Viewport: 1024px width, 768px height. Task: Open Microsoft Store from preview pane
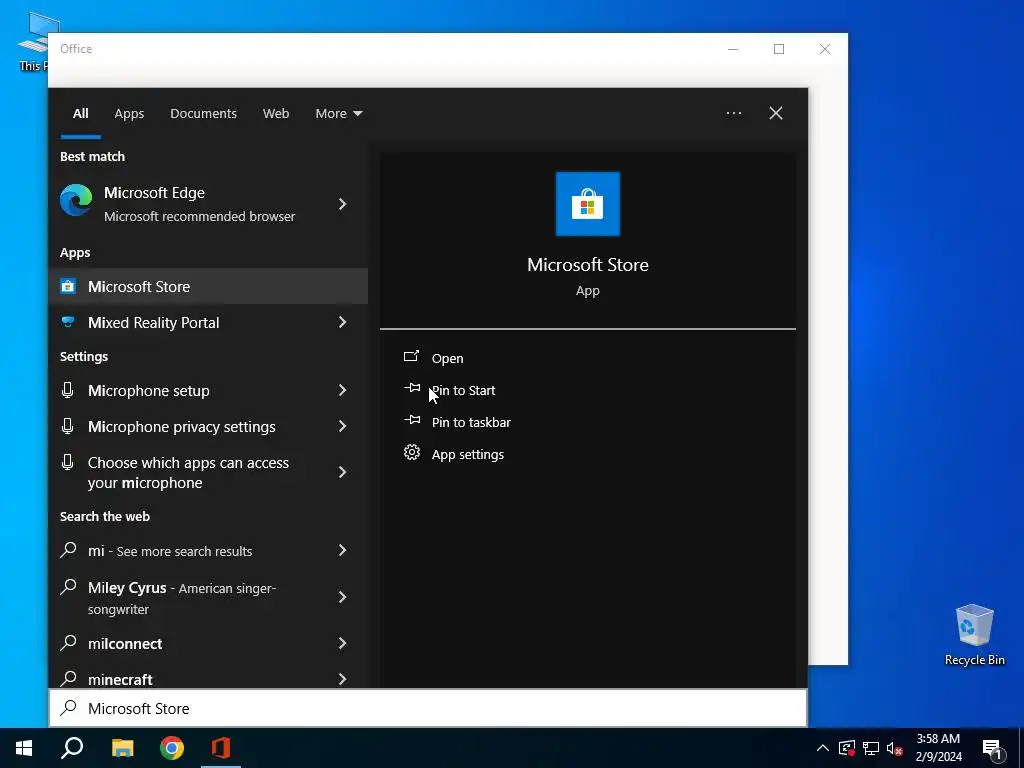(x=447, y=359)
